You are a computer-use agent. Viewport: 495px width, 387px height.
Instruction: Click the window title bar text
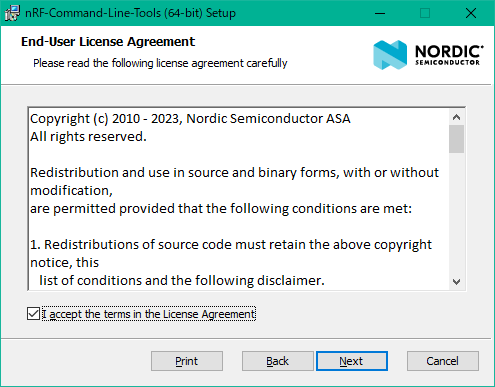(131, 13)
